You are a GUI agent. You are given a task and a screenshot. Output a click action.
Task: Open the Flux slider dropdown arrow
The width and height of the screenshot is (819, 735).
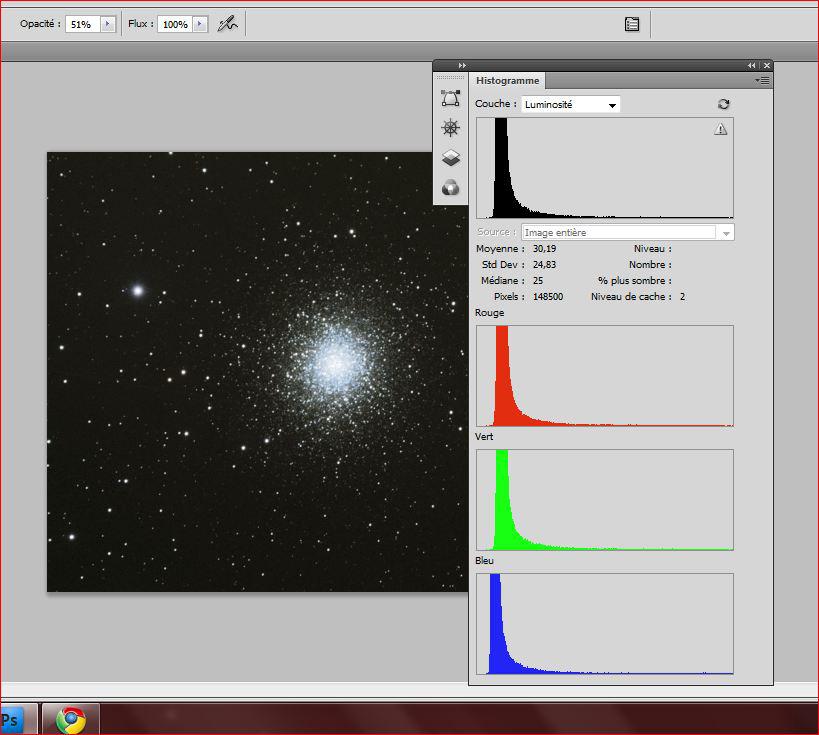200,24
